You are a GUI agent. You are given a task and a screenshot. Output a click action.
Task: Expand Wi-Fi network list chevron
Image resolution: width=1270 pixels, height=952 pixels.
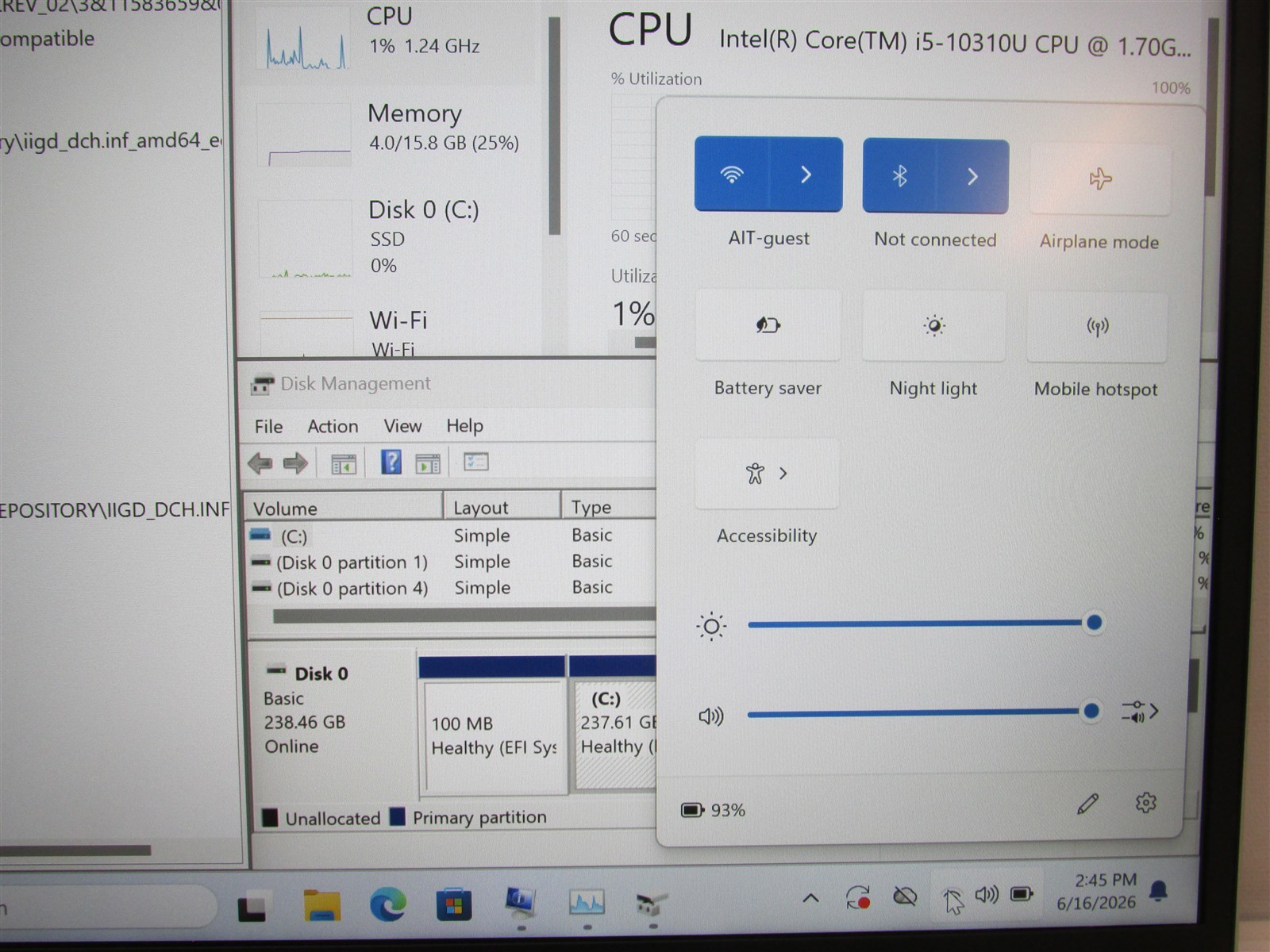(806, 175)
